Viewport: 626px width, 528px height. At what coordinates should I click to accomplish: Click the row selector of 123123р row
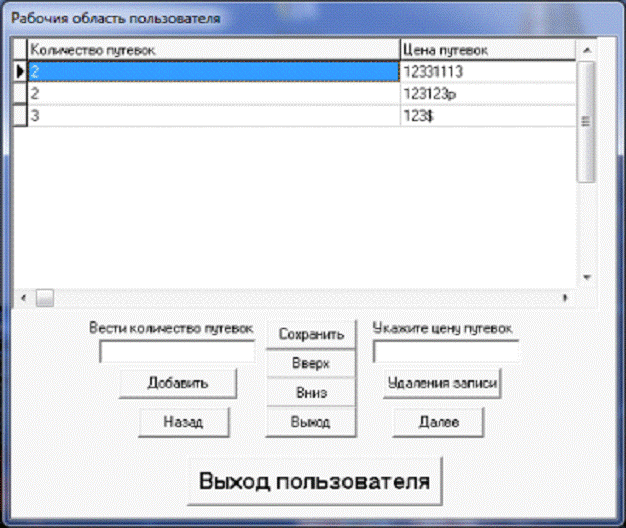tap(20, 94)
